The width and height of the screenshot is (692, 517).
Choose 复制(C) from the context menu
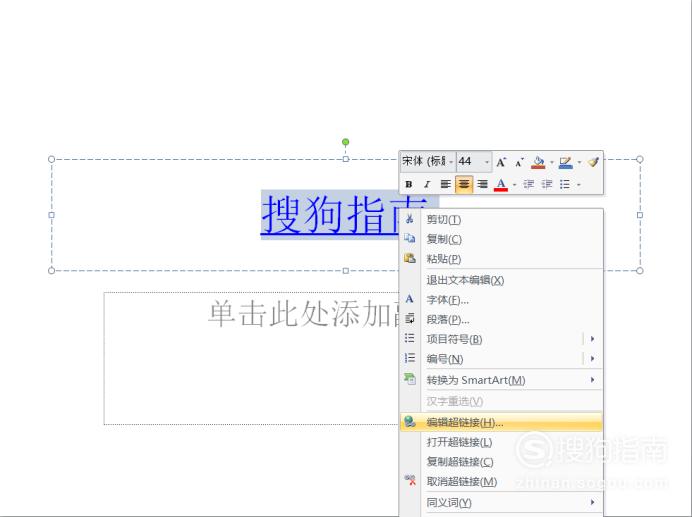coord(501,239)
